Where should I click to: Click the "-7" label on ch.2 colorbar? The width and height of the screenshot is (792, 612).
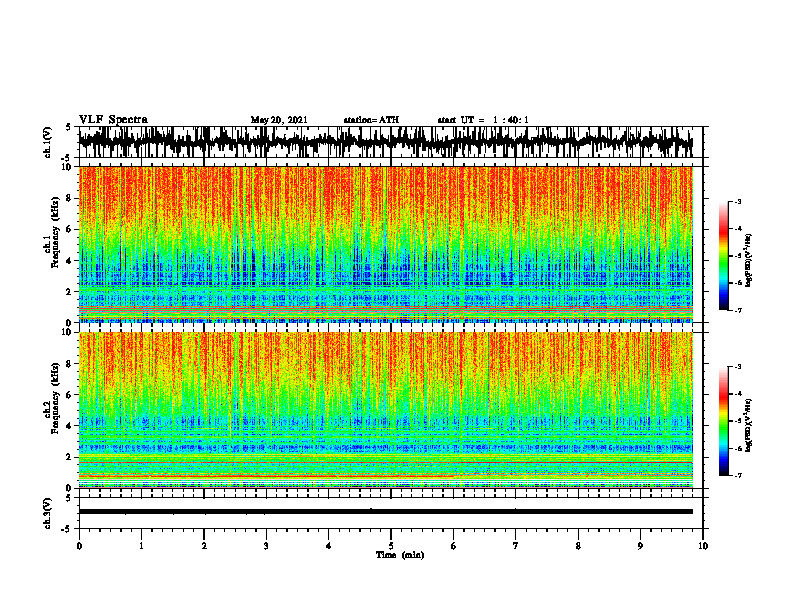[x=738, y=475]
